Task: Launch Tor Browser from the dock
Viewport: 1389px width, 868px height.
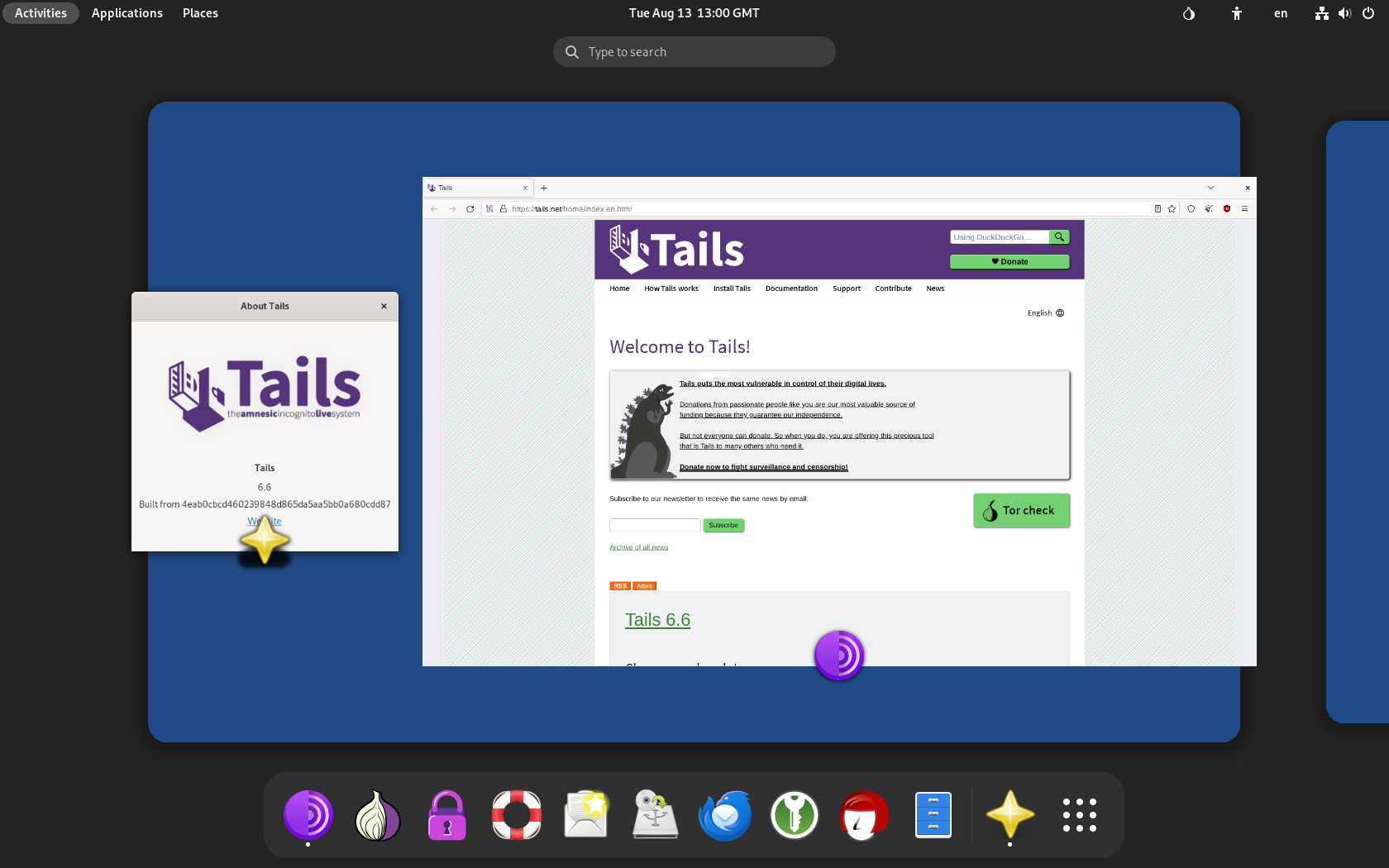Action: tap(308, 816)
